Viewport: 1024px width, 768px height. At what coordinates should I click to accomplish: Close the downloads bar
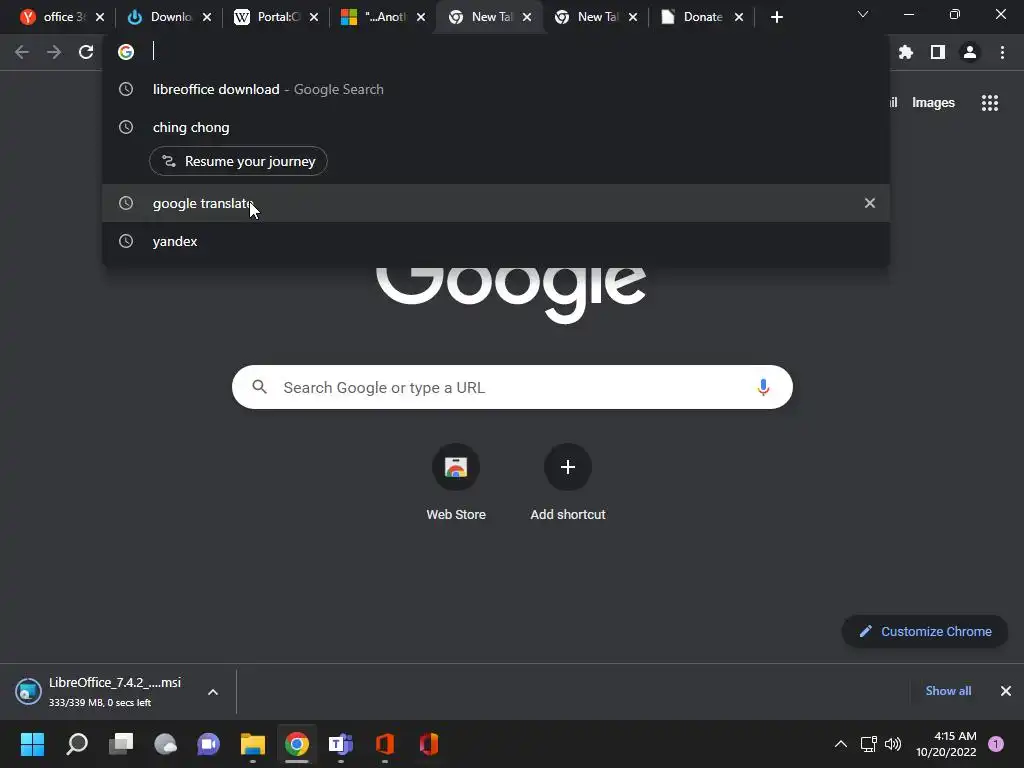pos(1006,691)
